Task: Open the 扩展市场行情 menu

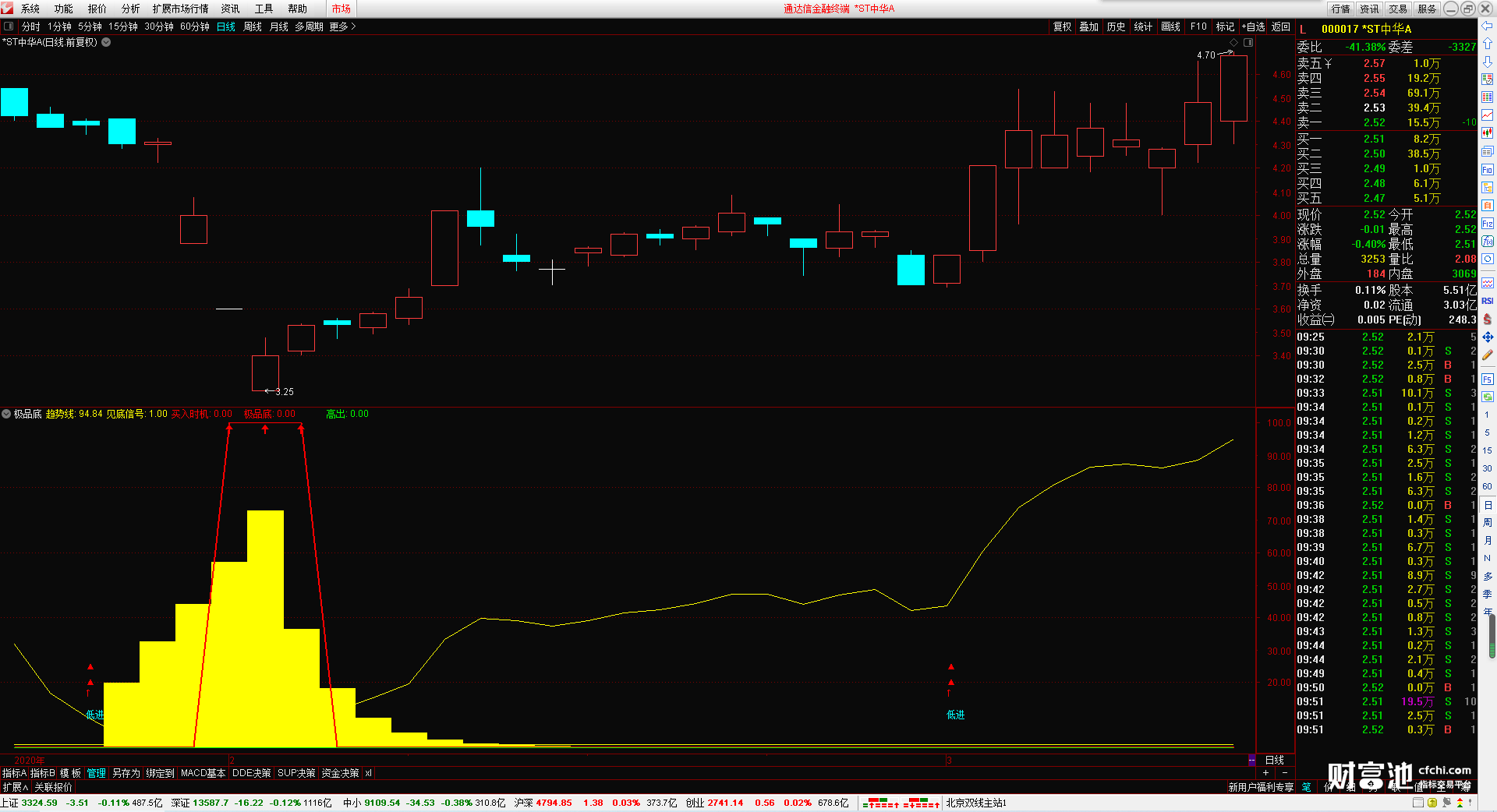Action: (180, 9)
